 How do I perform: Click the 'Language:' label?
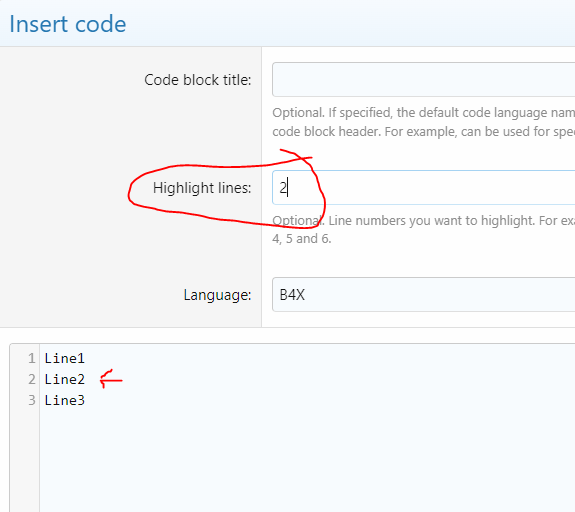coord(217,295)
